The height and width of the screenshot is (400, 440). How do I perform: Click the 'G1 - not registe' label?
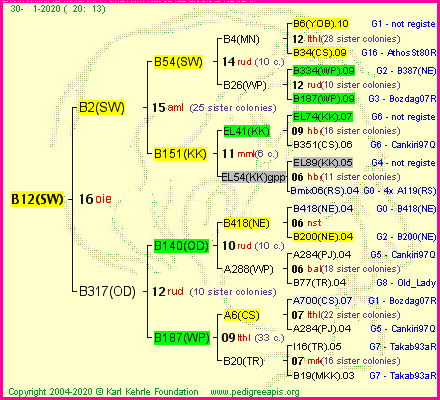point(404,24)
